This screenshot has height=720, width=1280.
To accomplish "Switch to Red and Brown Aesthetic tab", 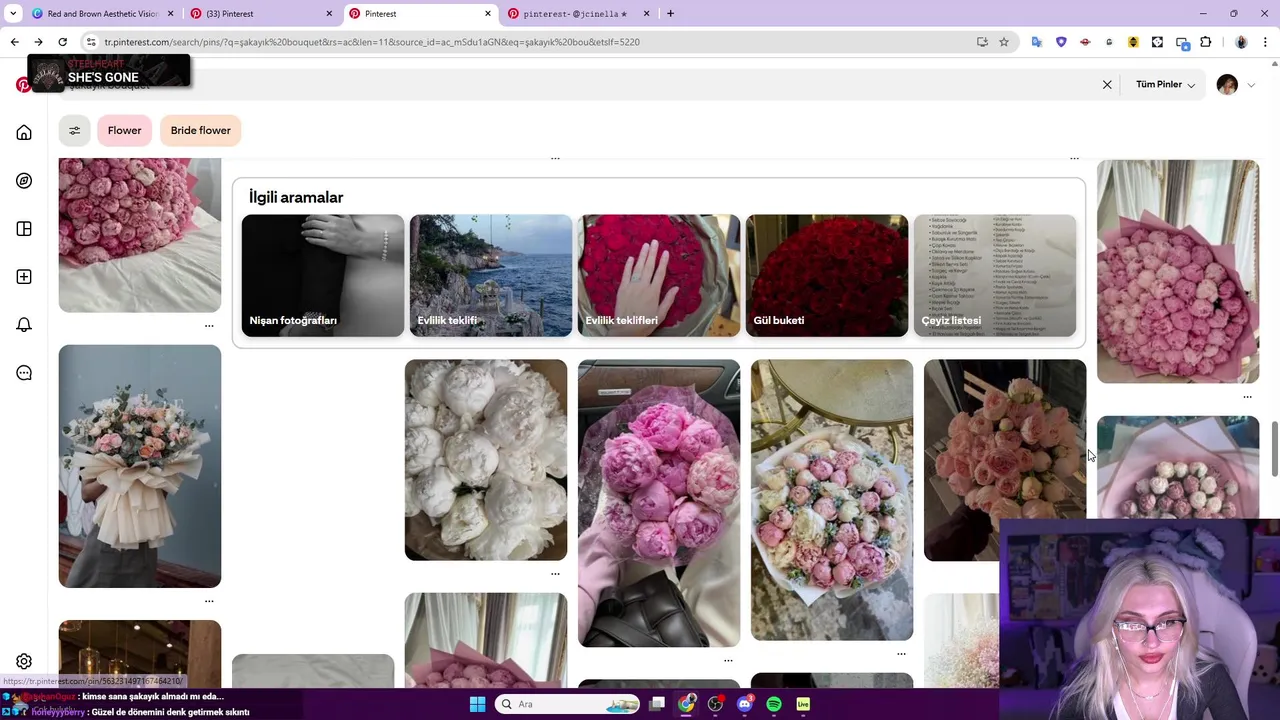I will pyautogui.click(x=102, y=14).
